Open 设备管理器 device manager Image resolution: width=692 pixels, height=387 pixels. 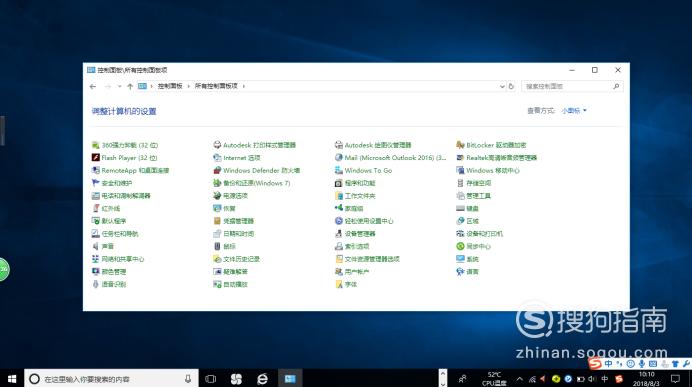(355, 233)
